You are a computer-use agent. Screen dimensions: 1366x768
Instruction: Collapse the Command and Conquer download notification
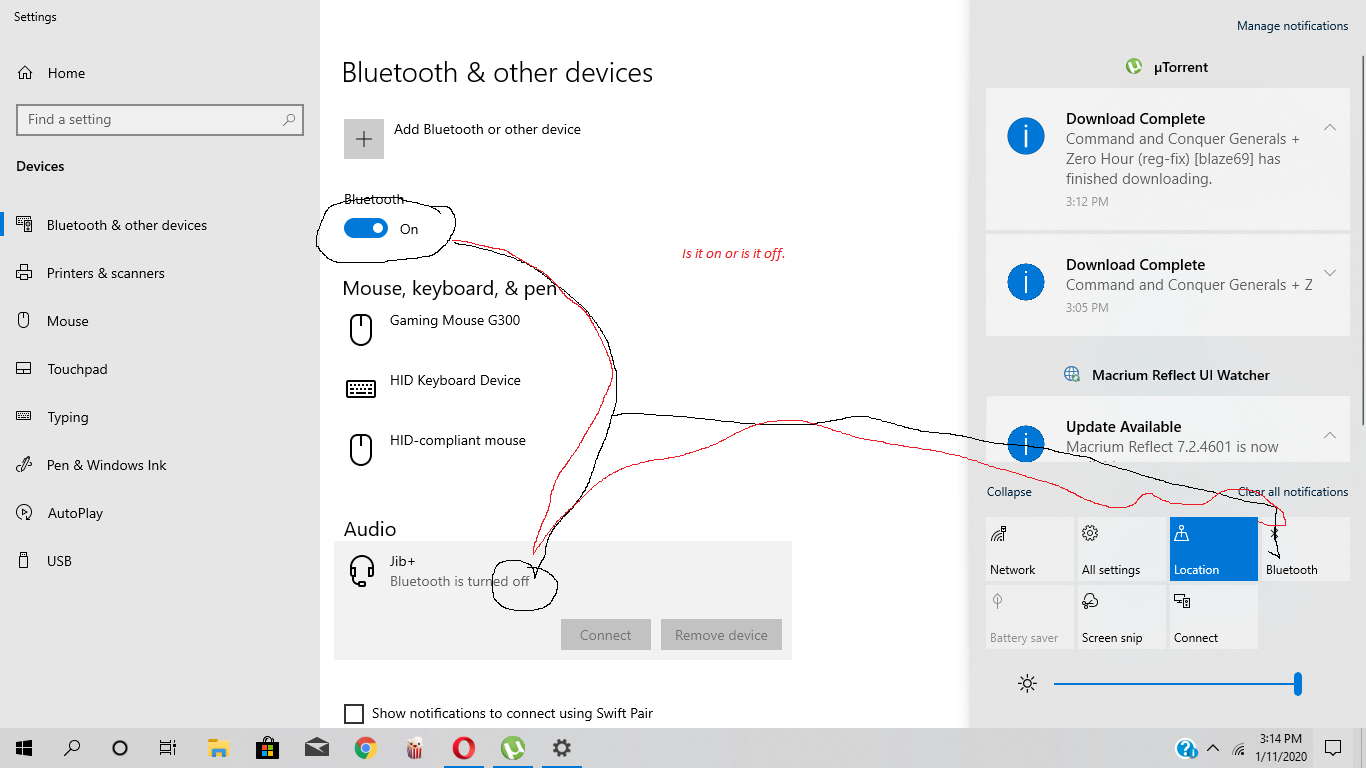point(1330,128)
